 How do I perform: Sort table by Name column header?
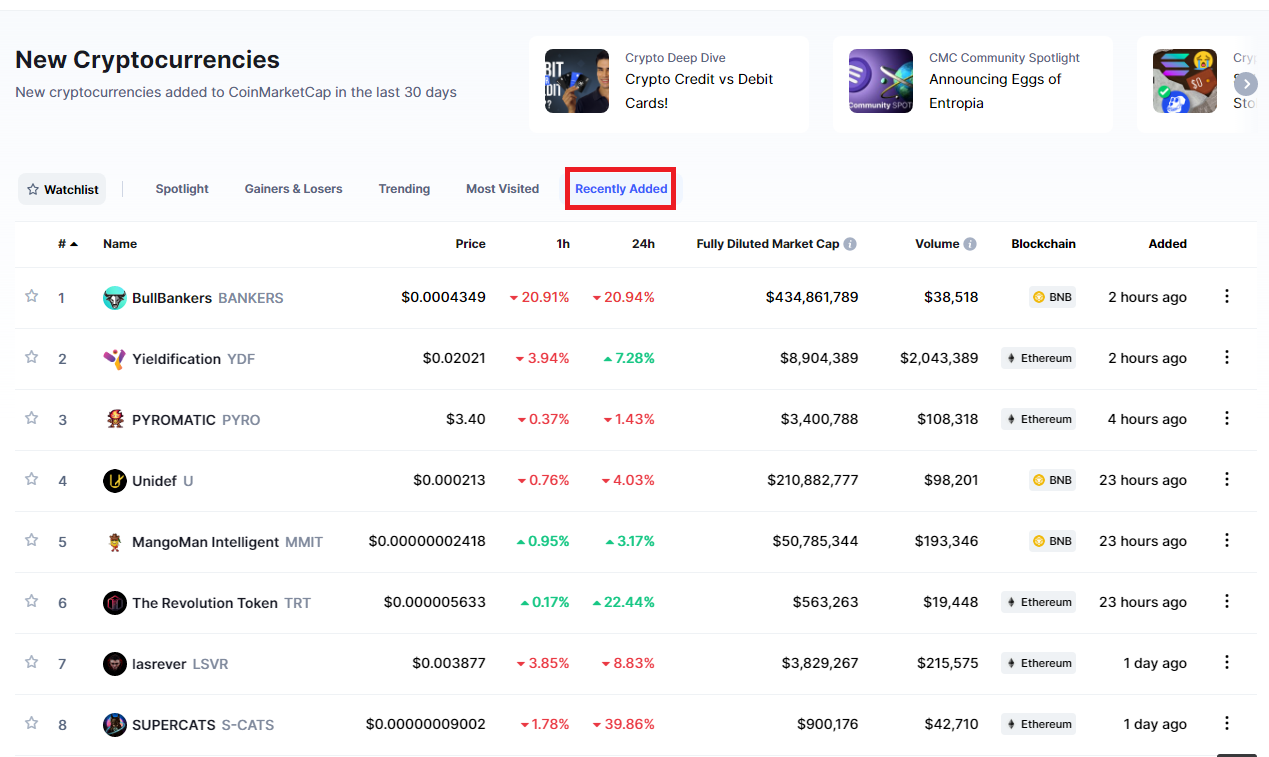coord(120,244)
